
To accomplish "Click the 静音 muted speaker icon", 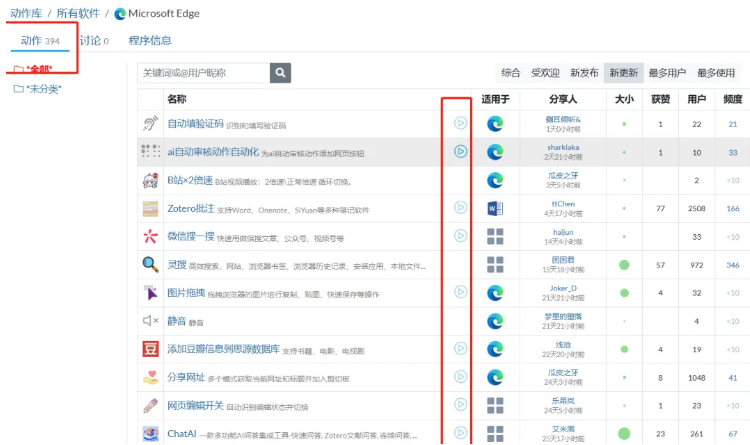I will point(150,321).
